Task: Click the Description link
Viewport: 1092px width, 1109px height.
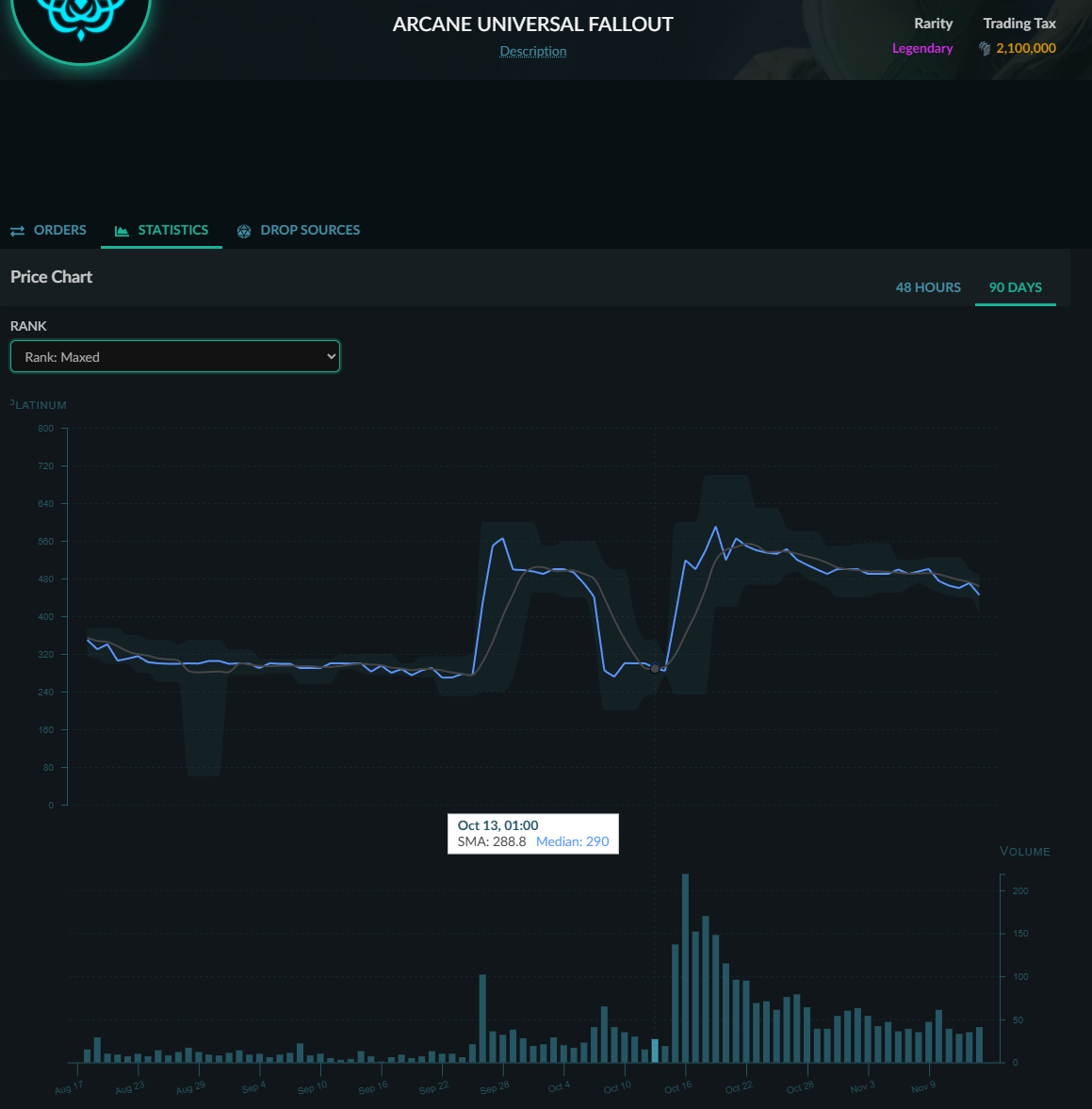Action: point(532,51)
